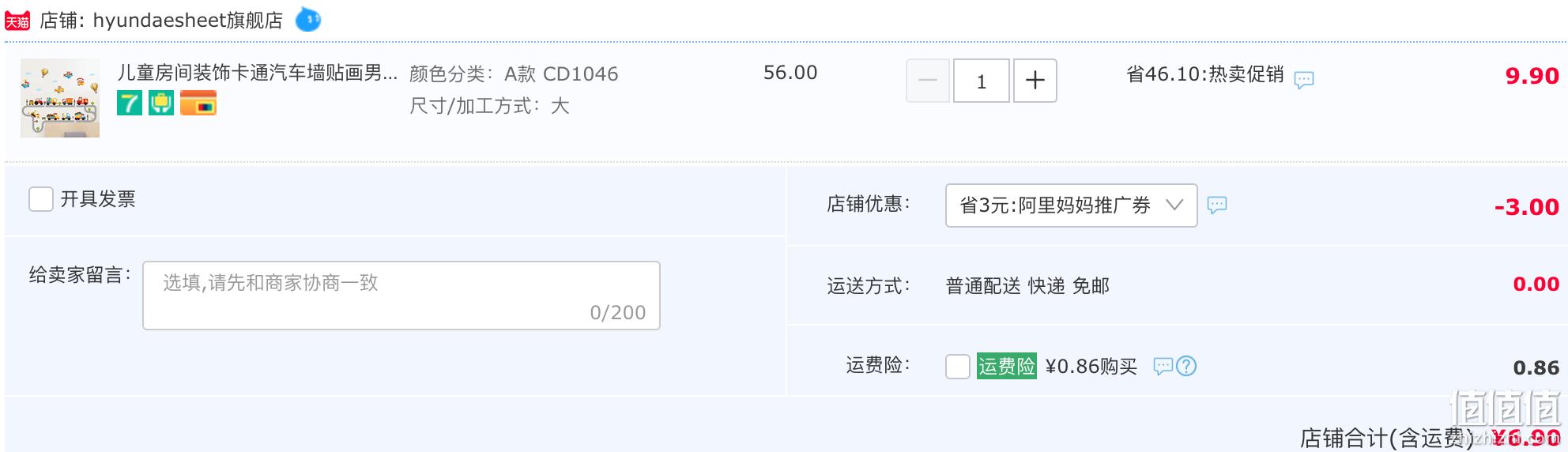Decrease quantity with the minus button
The height and width of the screenshot is (452, 1568).
pyautogui.click(x=928, y=81)
